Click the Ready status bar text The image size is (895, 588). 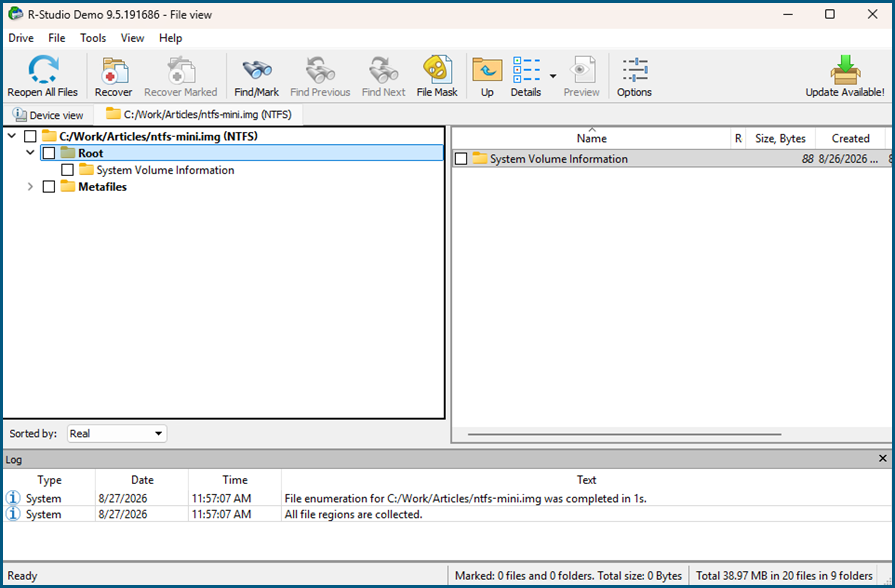[x=22, y=575]
